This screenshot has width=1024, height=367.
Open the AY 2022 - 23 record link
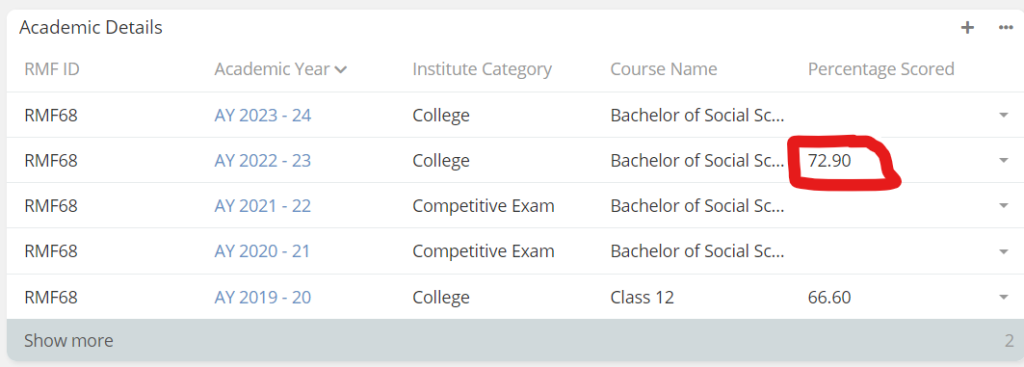(263, 161)
